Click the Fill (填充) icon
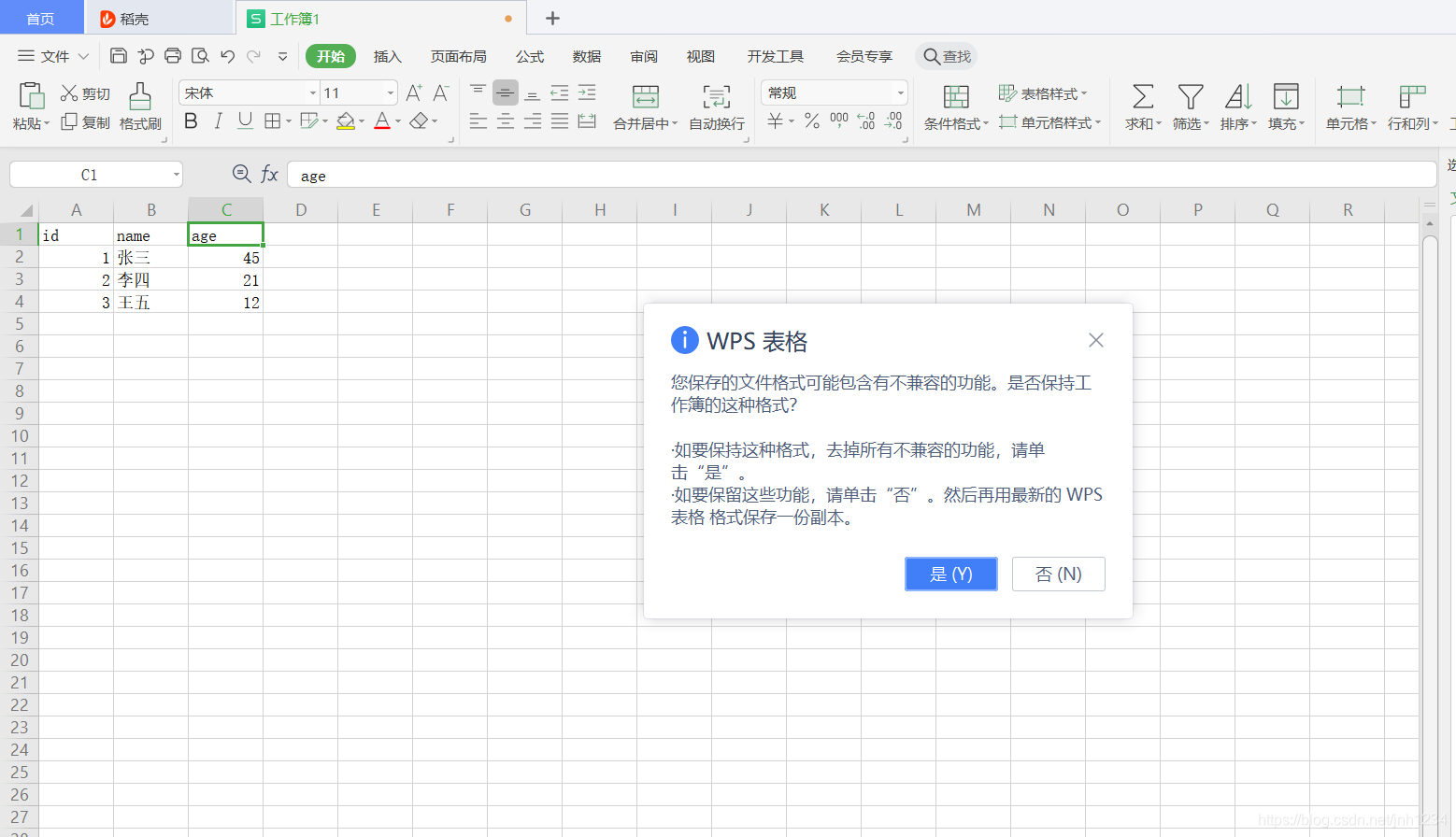The width and height of the screenshot is (1456, 837). pos(1286,96)
